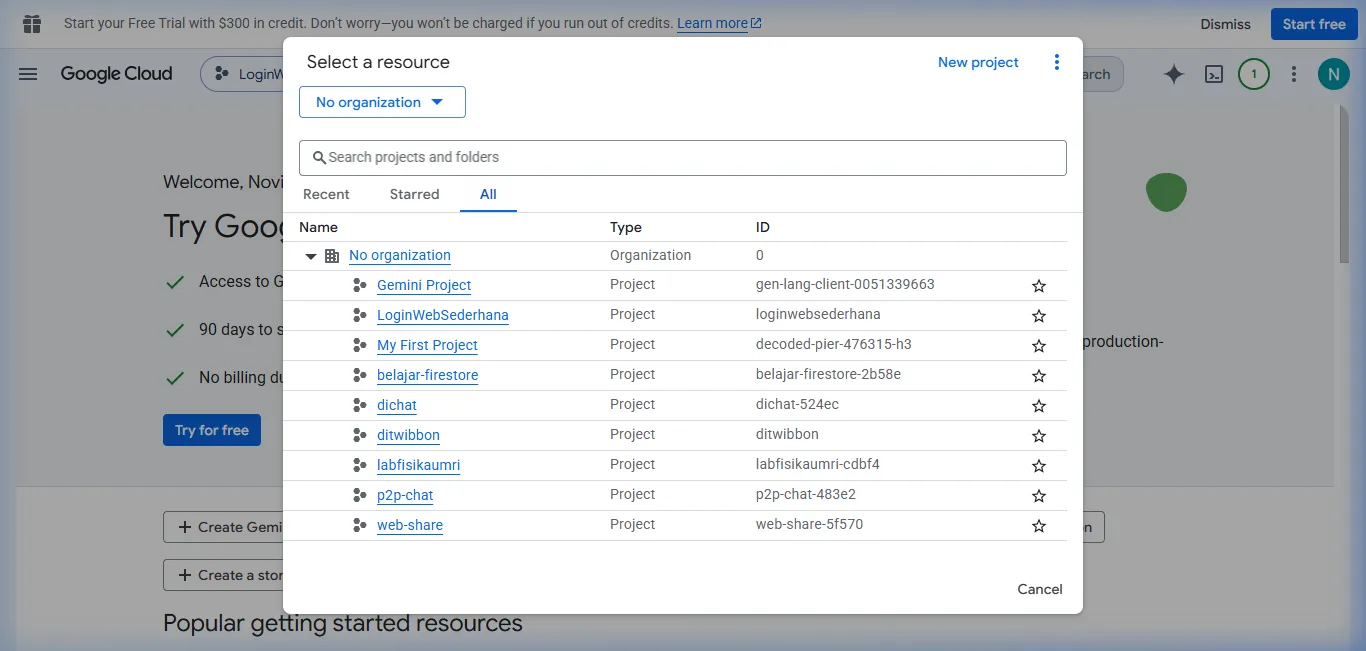Select the All tab
The image size is (1366, 651).
[488, 194]
